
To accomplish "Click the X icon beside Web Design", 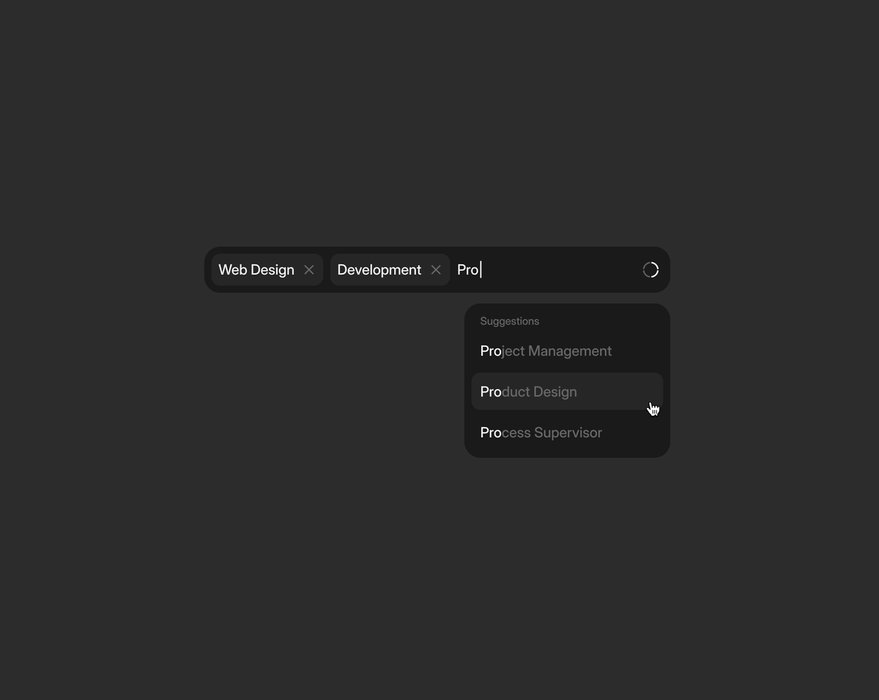I will (x=309, y=270).
